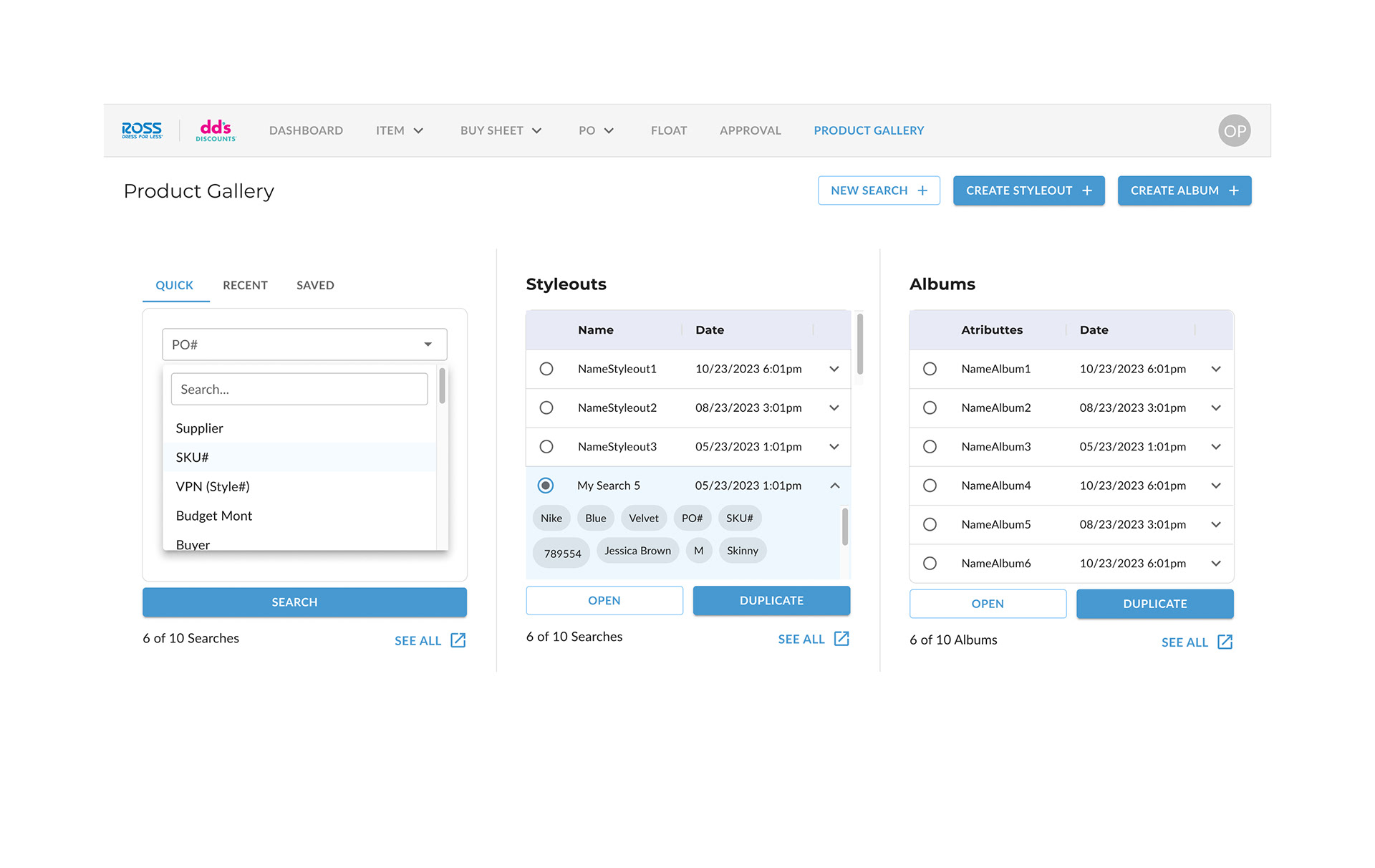The width and height of the screenshot is (1375, 868).
Task: Select the NameAlbum6 radio button
Action: (x=930, y=564)
